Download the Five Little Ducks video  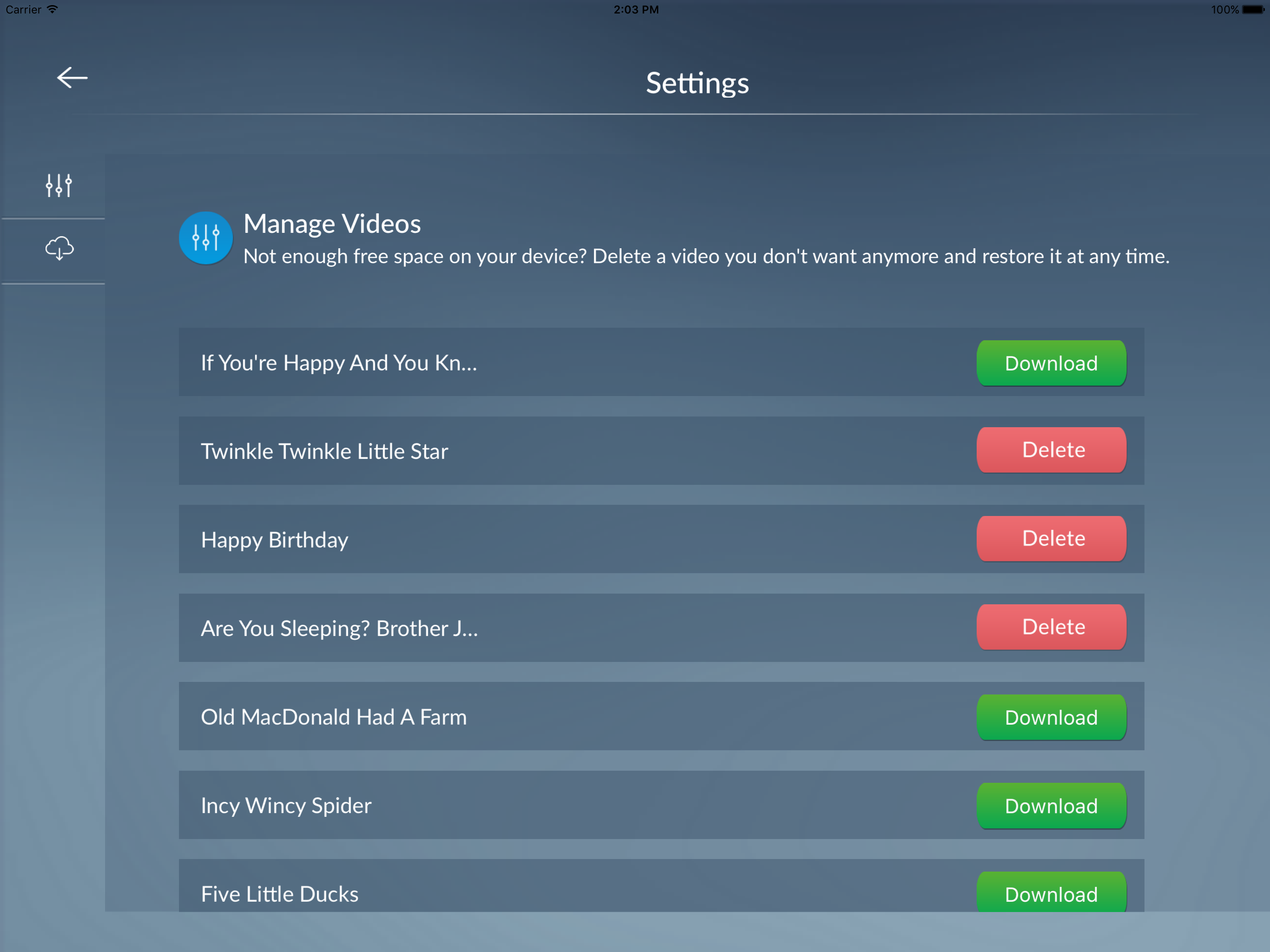1051,893
